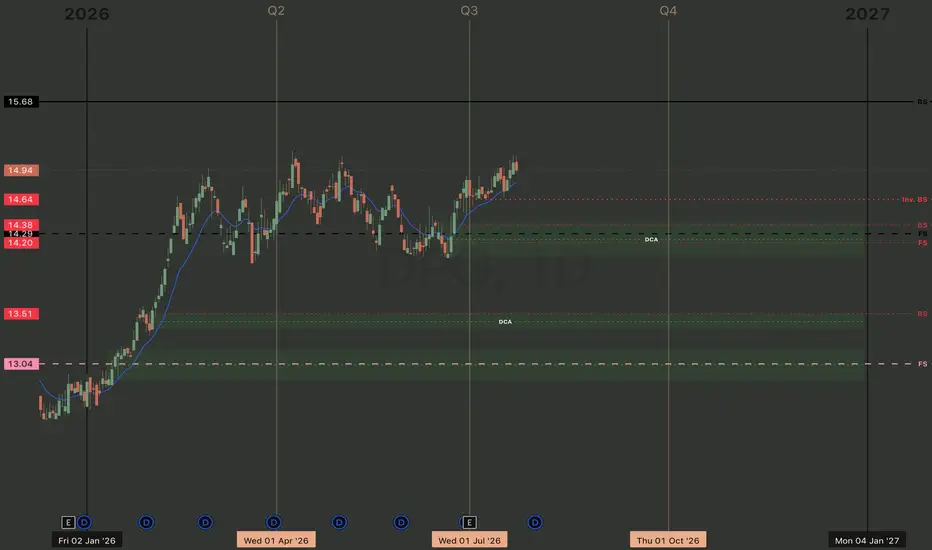Select the 13.04 price level tag
This screenshot has height=550, width=932.
pos(21,364)
